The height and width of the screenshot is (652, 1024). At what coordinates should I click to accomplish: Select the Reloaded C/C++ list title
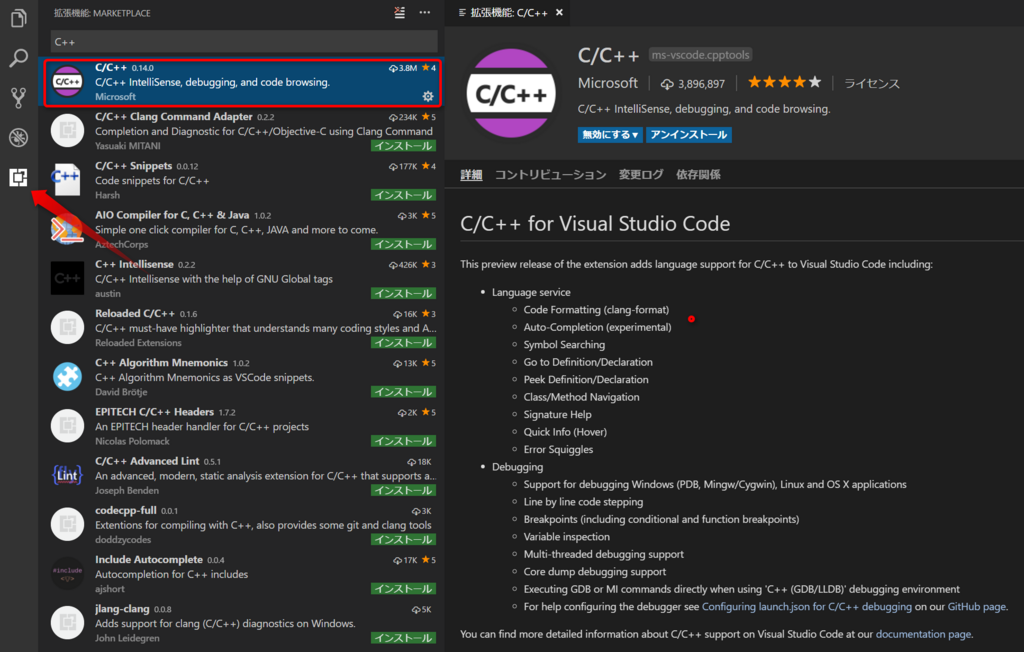coord(135,314)
